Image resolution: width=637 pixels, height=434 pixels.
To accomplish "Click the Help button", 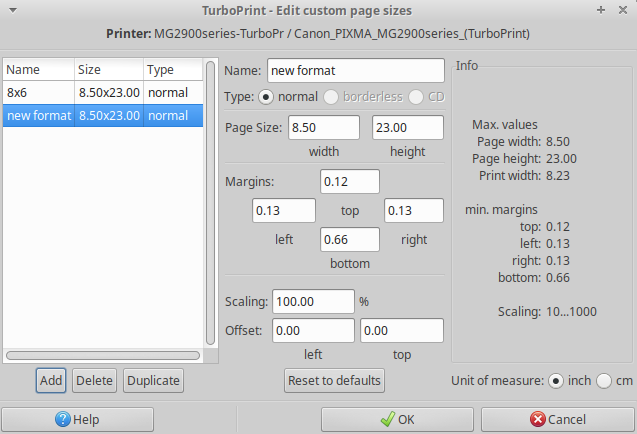I will point(78,419).
